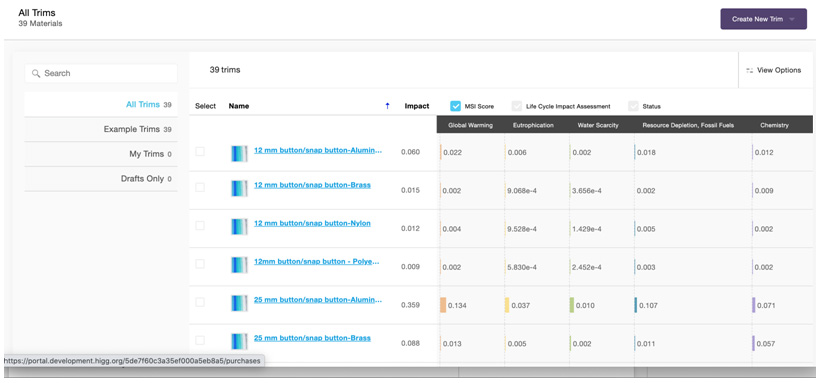The height and width of the screenshot is (383, 818).
Task: Click Global Warming value 0.022
Action: point(452,153)
